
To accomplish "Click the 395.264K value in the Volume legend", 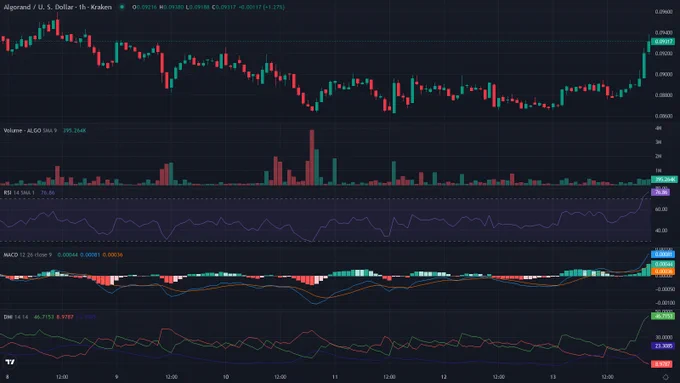I will point(75,131).
